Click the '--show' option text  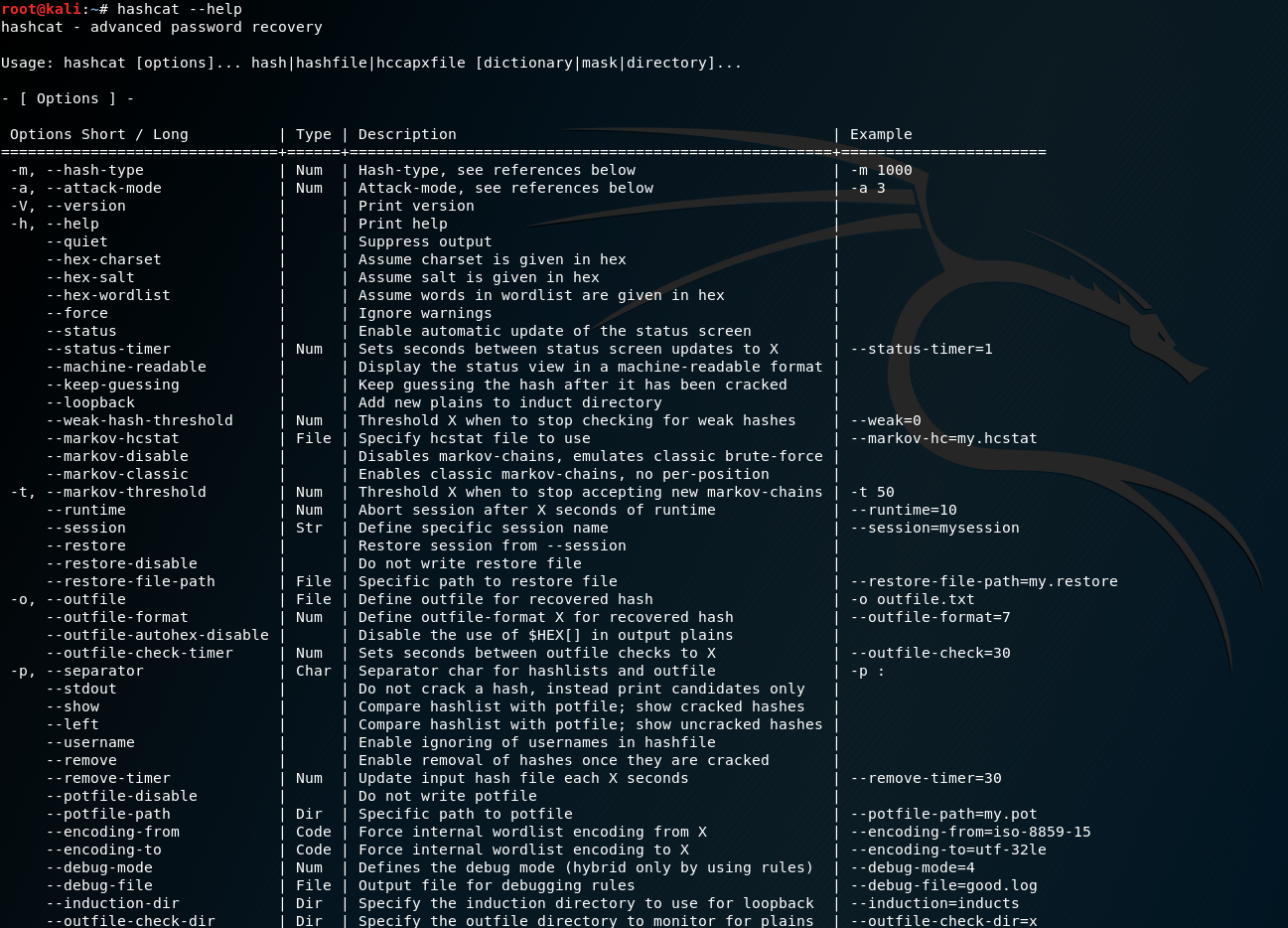point(72,706)
